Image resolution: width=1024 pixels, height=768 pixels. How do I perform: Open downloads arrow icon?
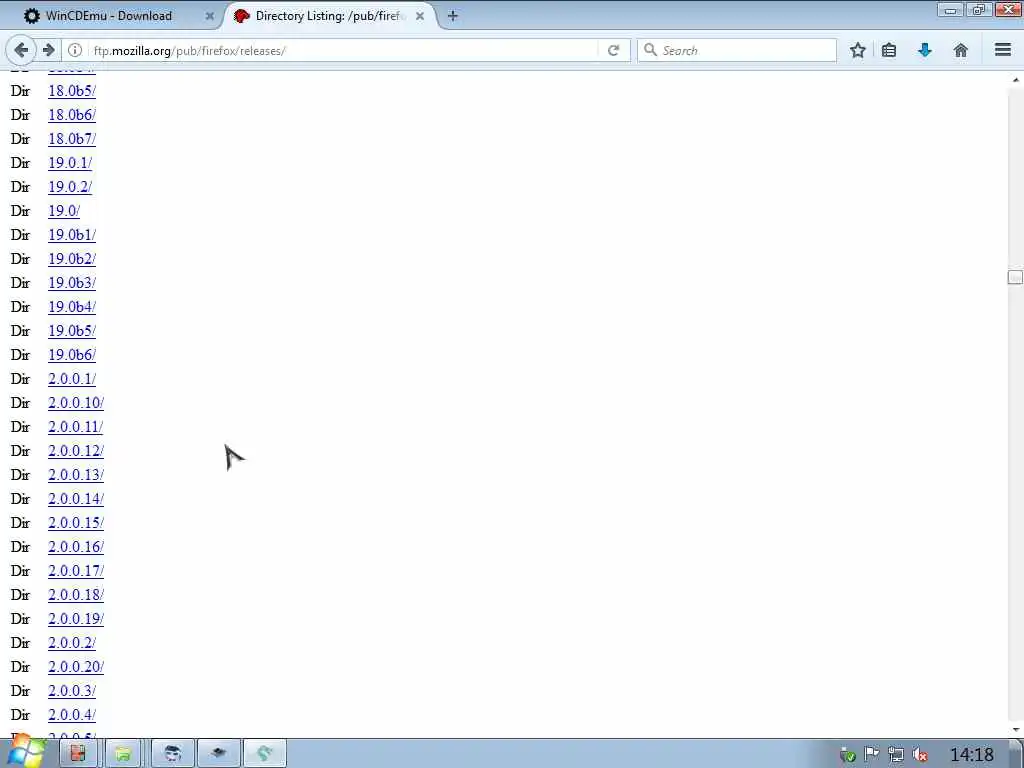(x=925, y=50)
